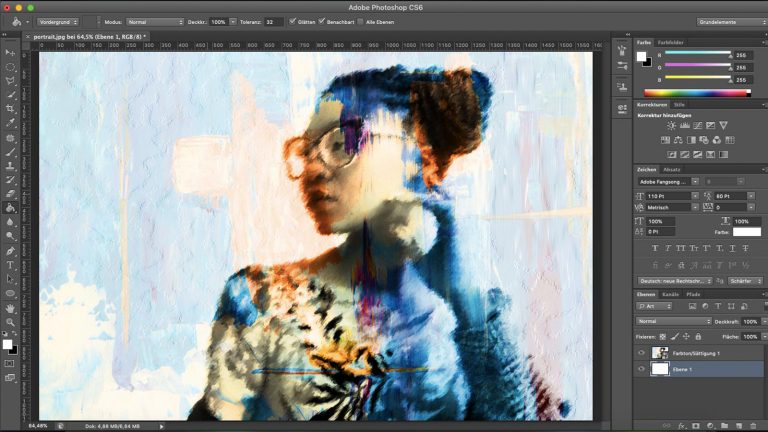The image size is (768, 432).
Task: Enable the Alle Ebenen checkbox
Action: 361,21
